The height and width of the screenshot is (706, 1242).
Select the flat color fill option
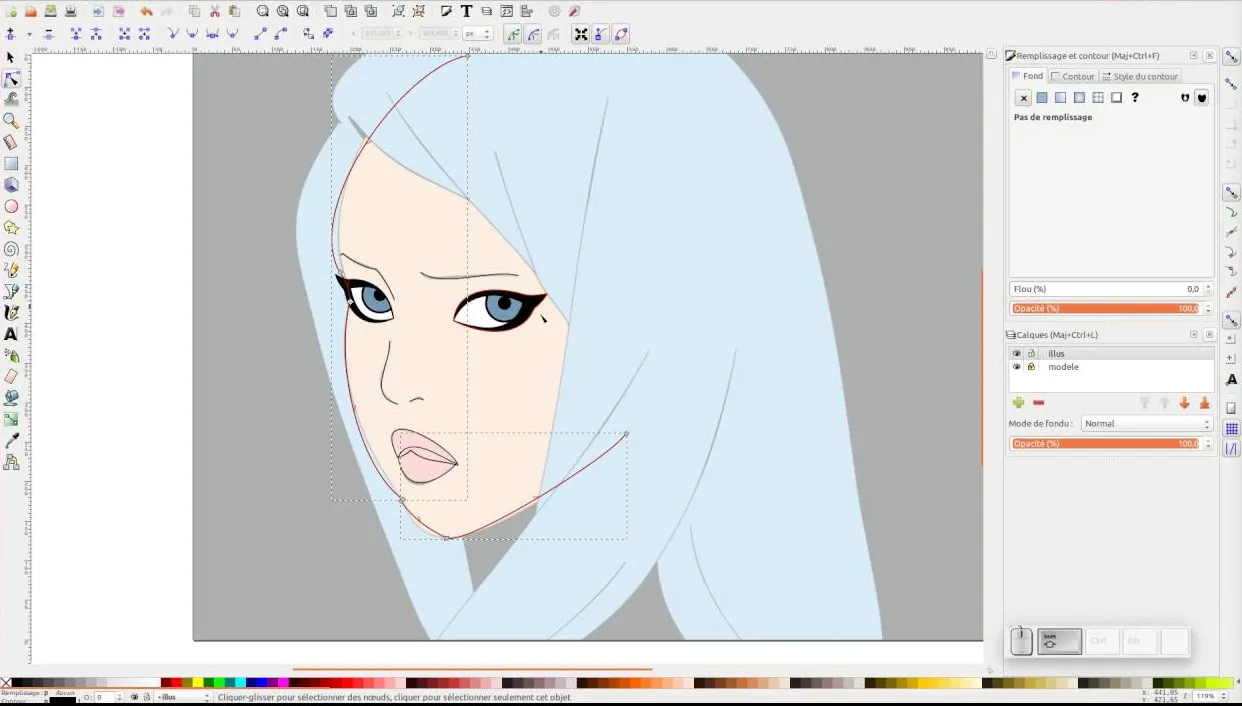pos(1040,97)
